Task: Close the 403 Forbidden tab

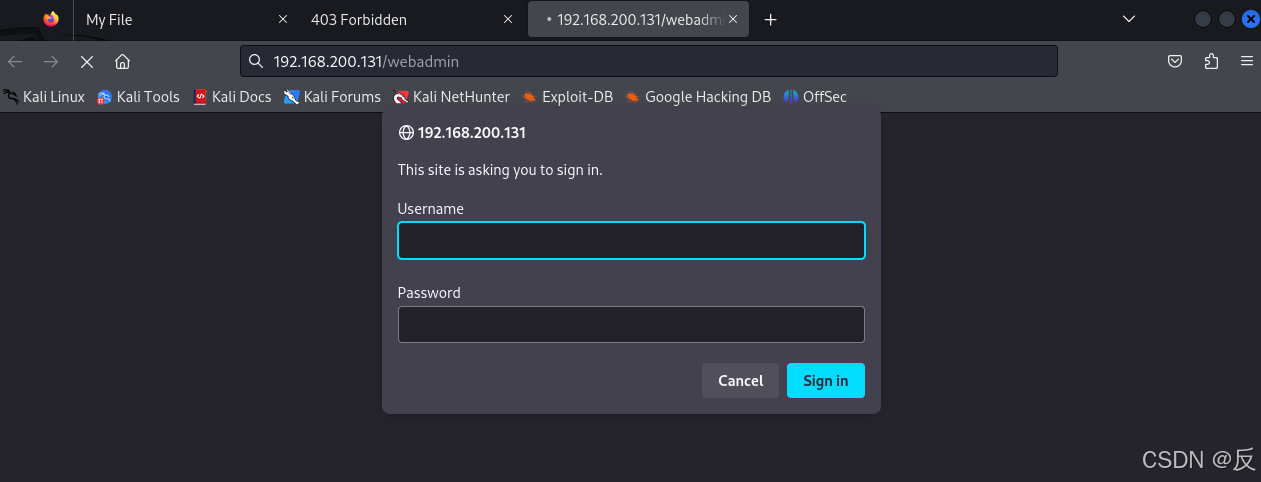Action: (508, 19)
